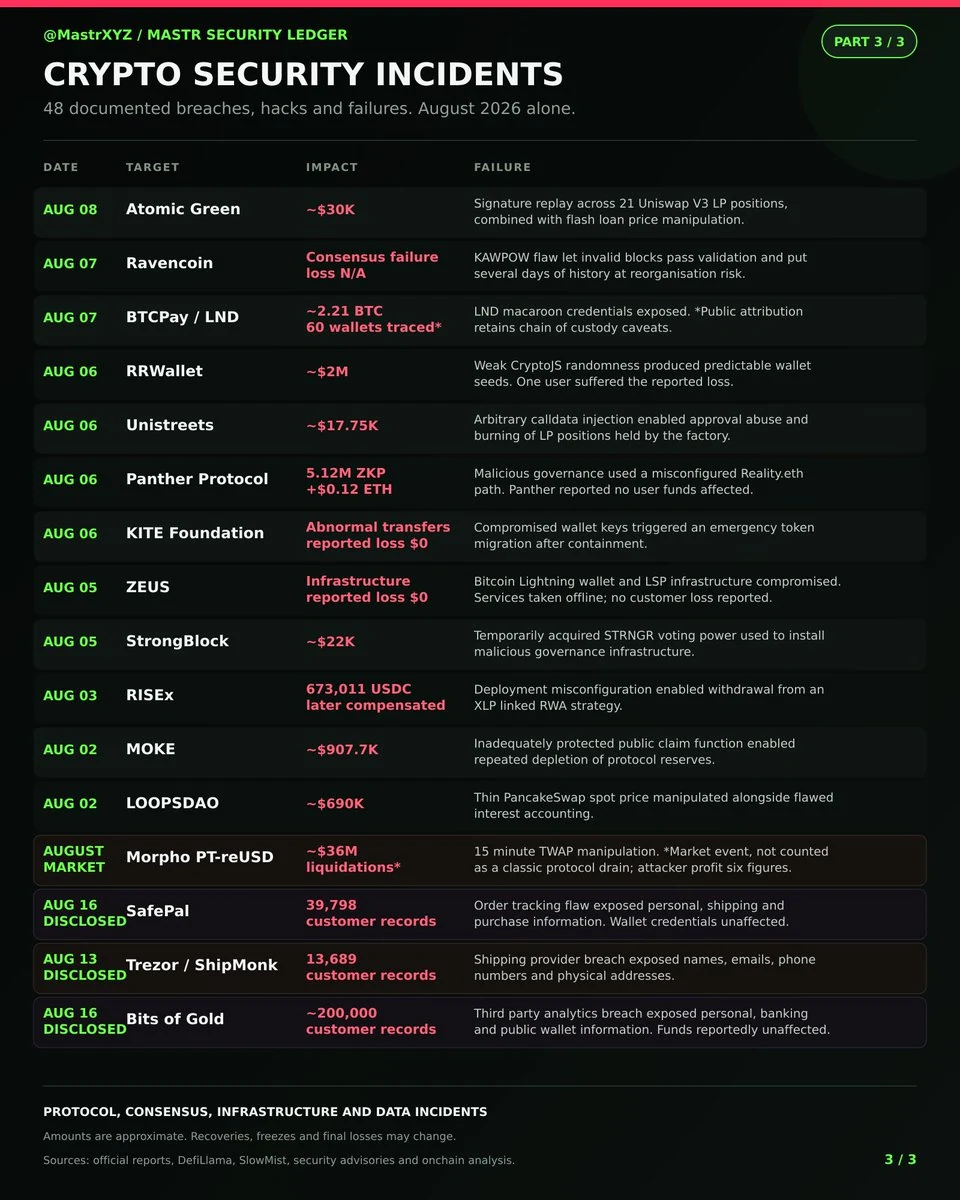The height and width of the screenshot is (1200, 960).
Task: Select the ZEUS infrastructure incident row
Action: [480, 589]
